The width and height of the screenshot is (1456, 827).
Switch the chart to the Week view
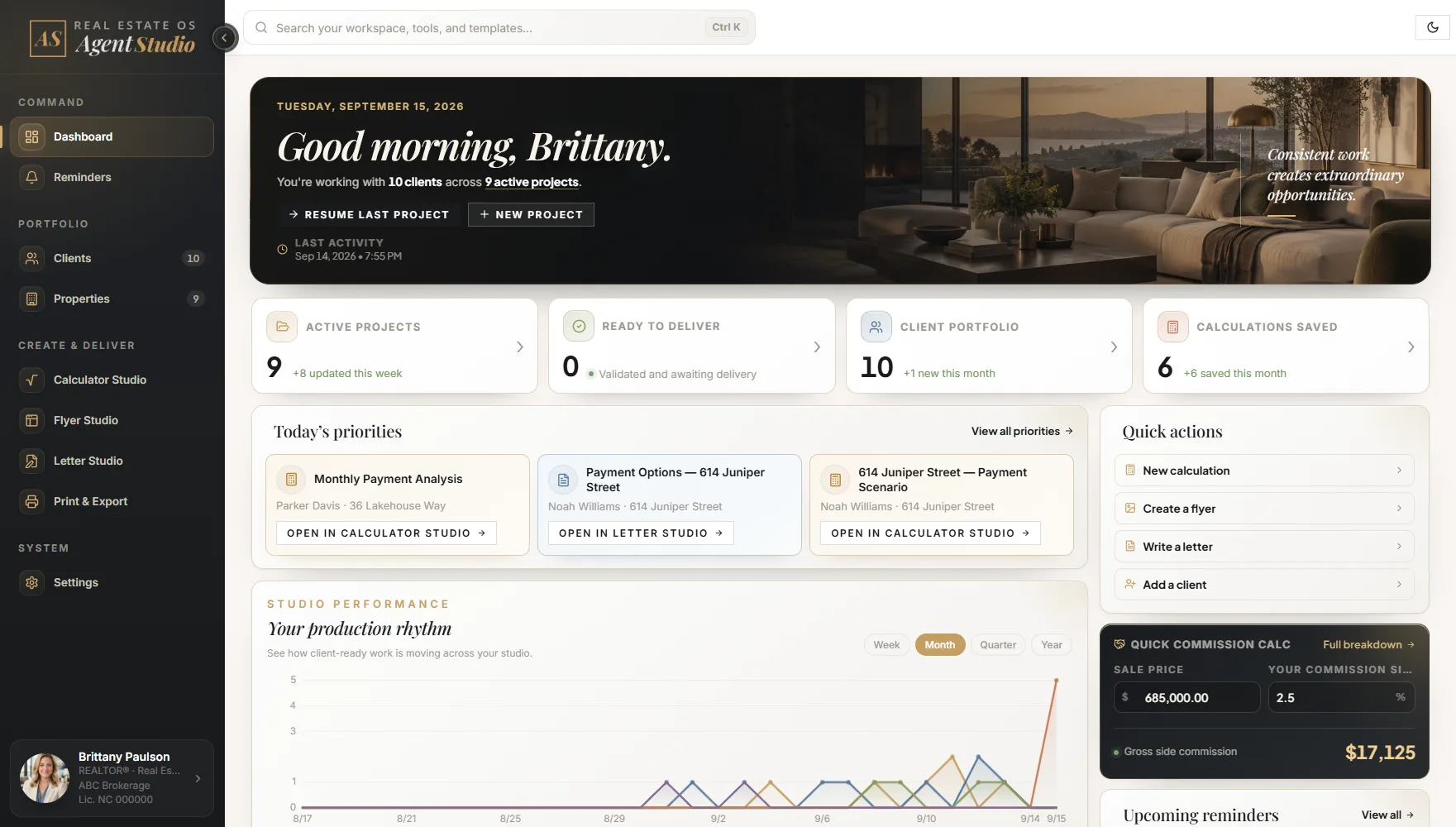[x=886, y=645]
